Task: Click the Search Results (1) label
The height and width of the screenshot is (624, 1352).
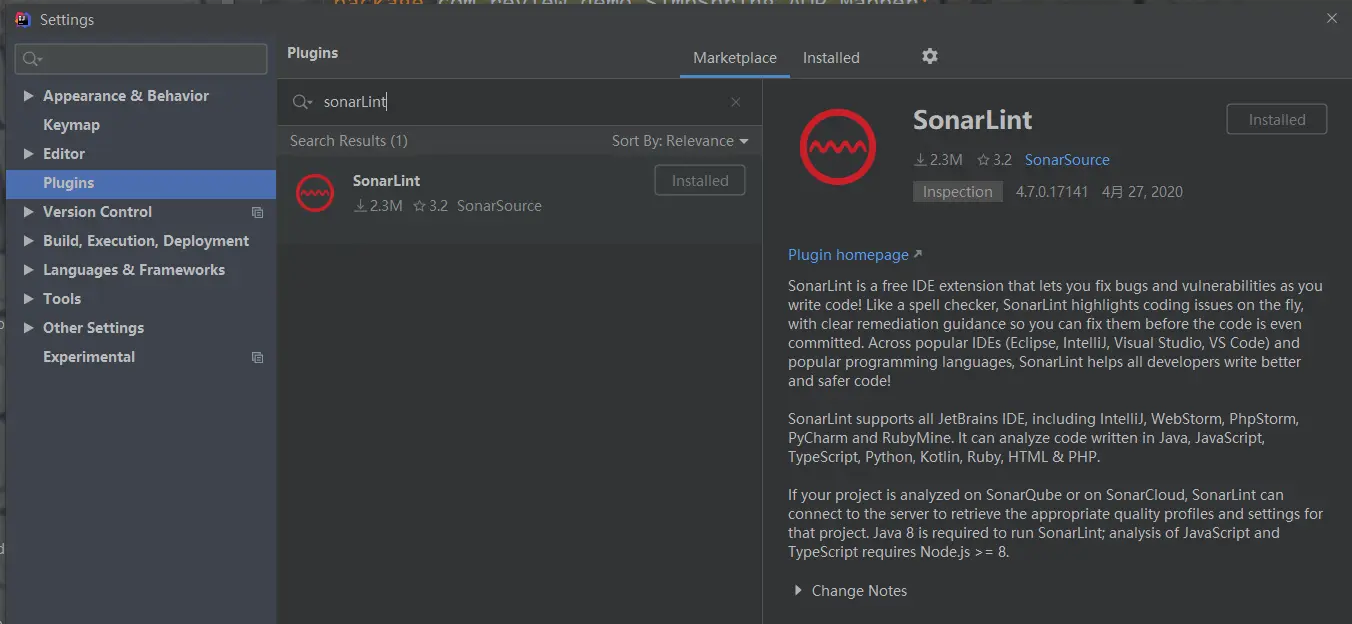Action: click(x=349, y=141)
